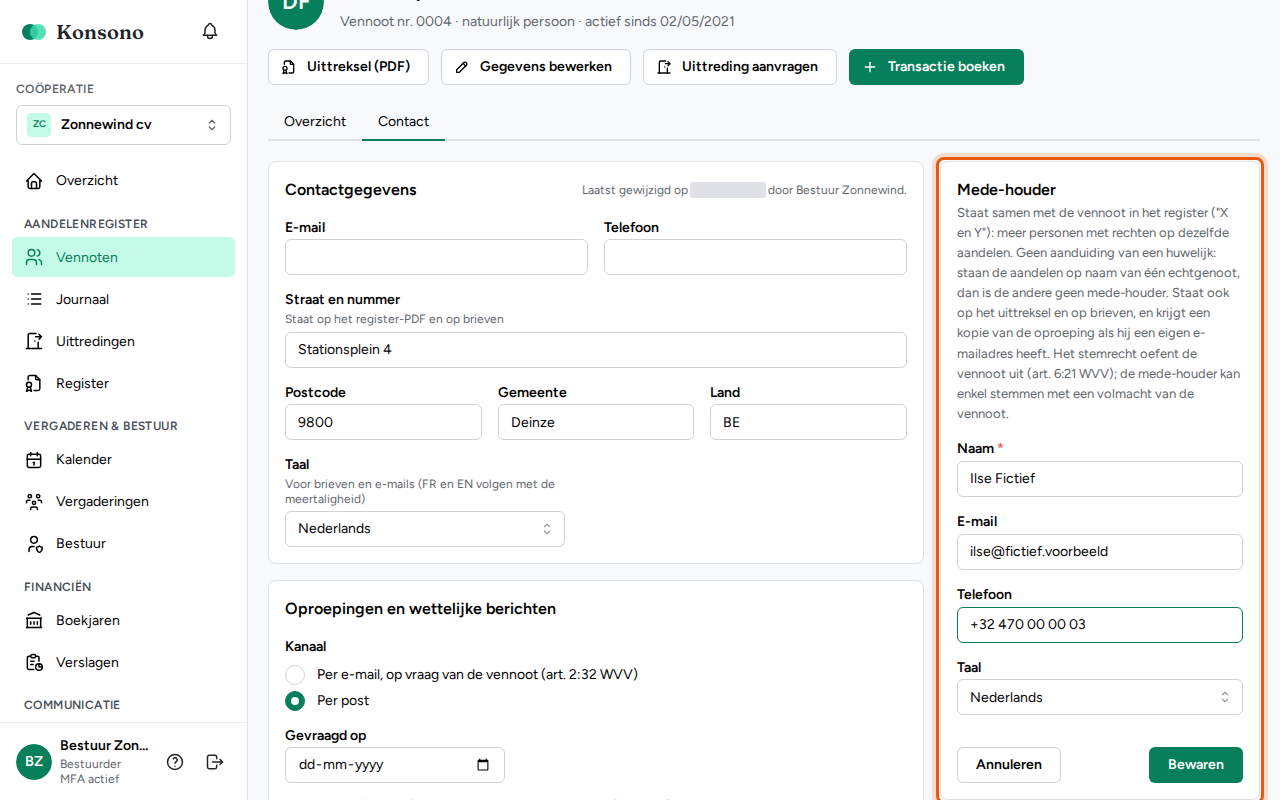
Task: Open Boekjaren in the sidebar
Action: pos(123,621)
